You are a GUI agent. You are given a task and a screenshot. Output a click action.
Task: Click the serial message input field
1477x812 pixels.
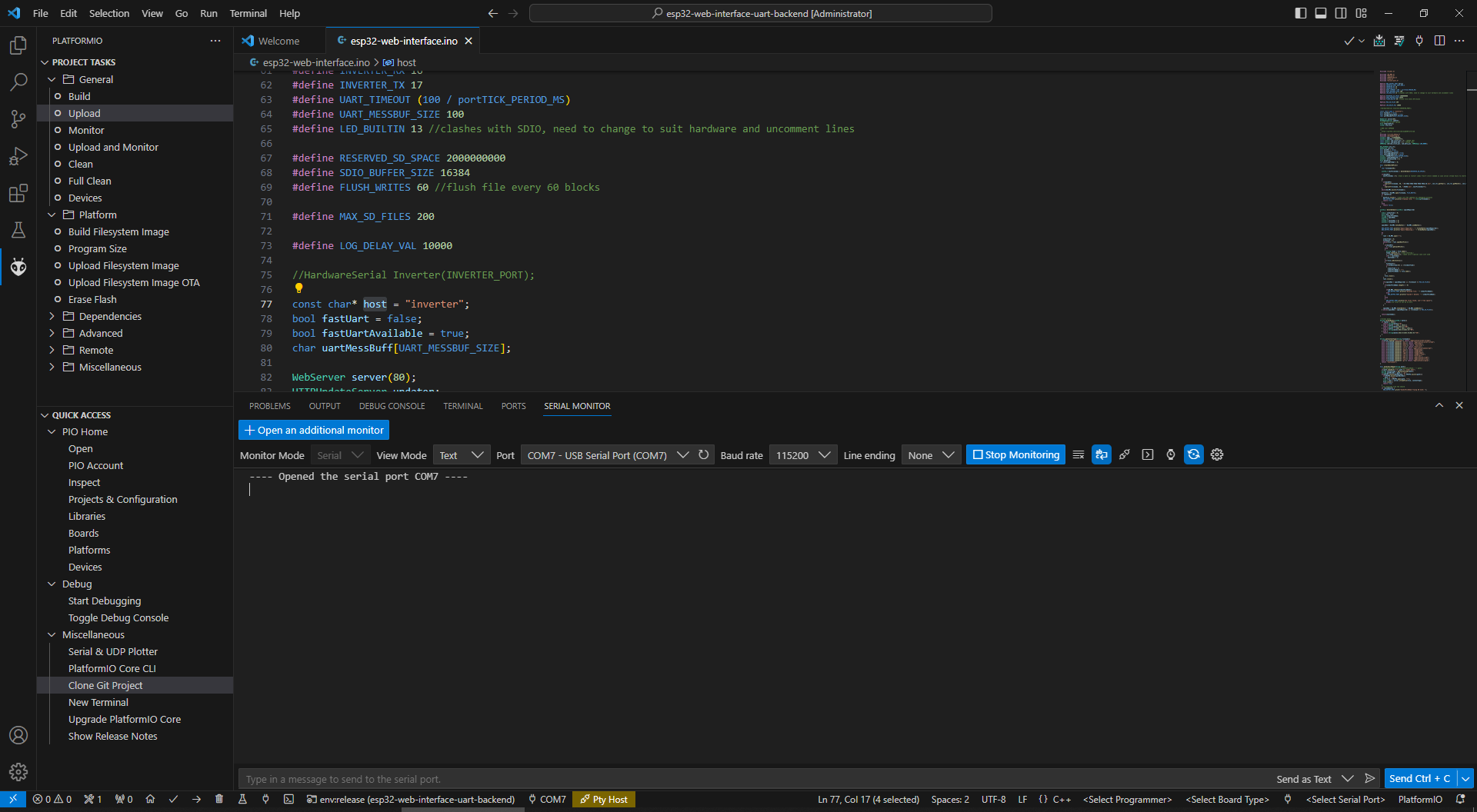coord(754,779)
